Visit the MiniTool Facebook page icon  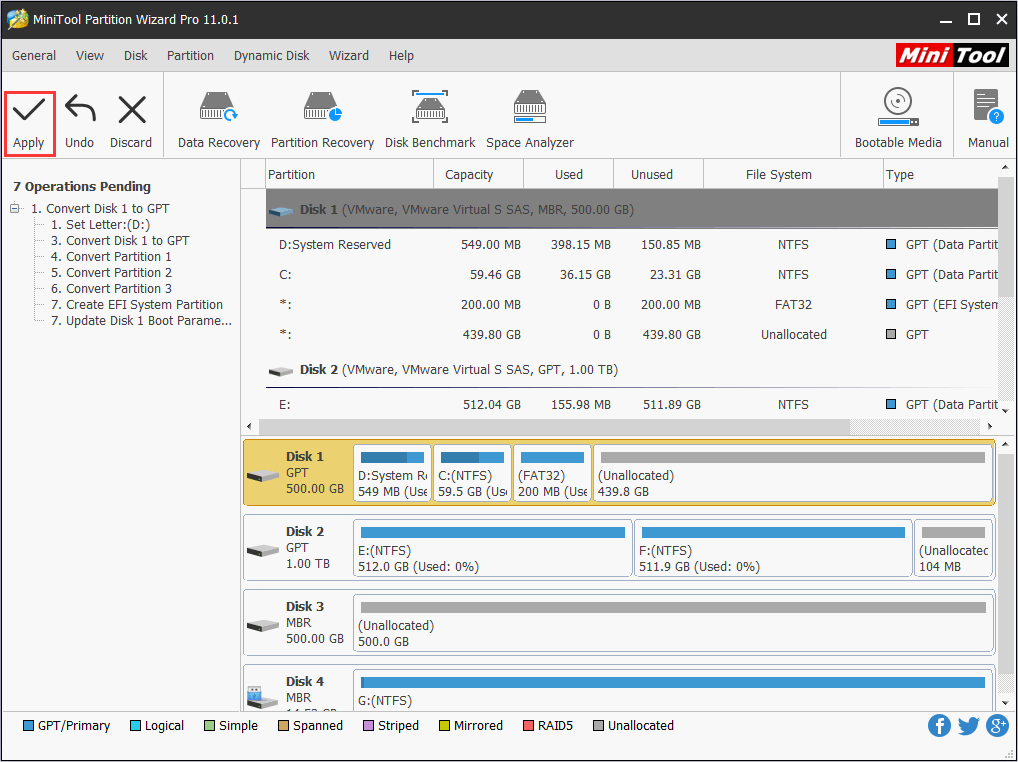click(939, 726)
